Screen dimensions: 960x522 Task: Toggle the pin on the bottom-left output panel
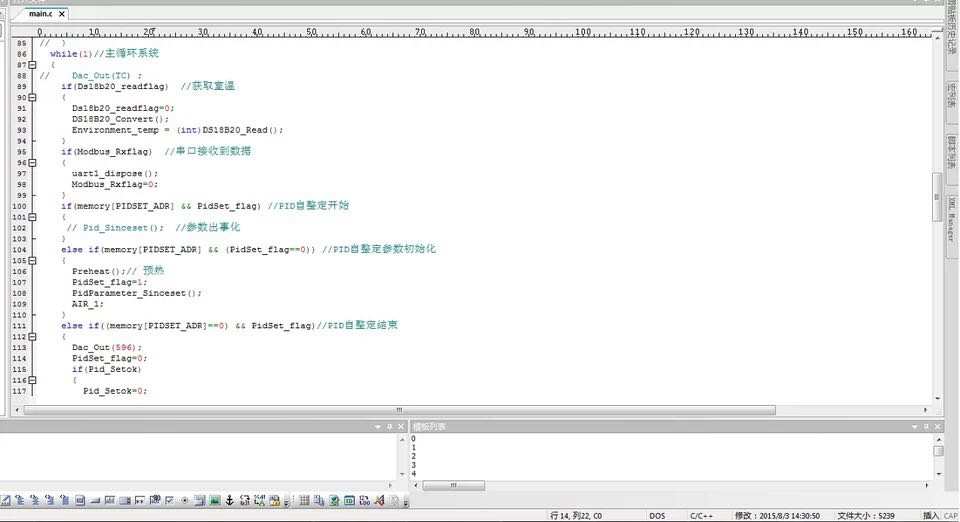click(x=389, y=426)
